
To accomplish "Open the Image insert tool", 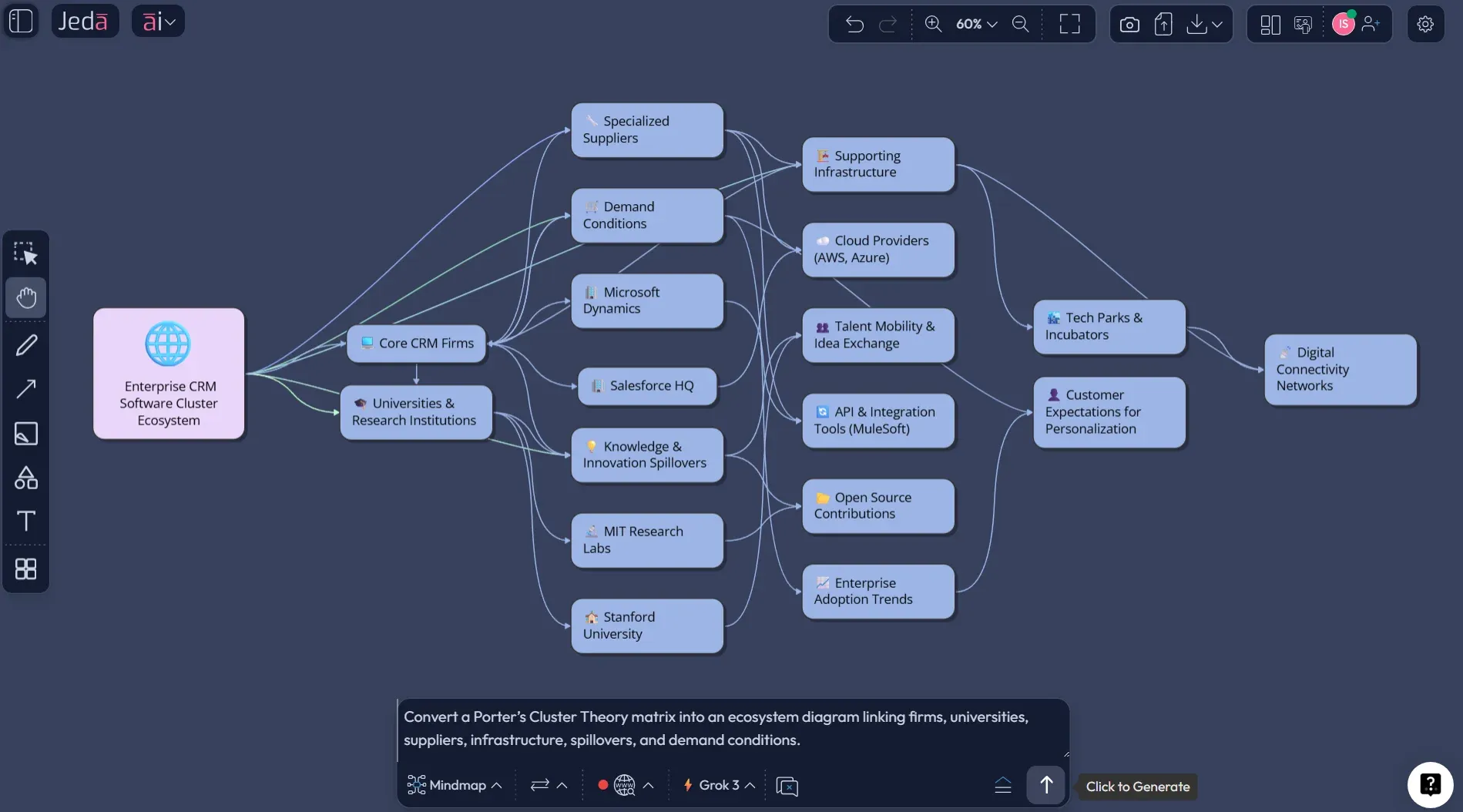I will pyautogui.click(x=25, y=434).
